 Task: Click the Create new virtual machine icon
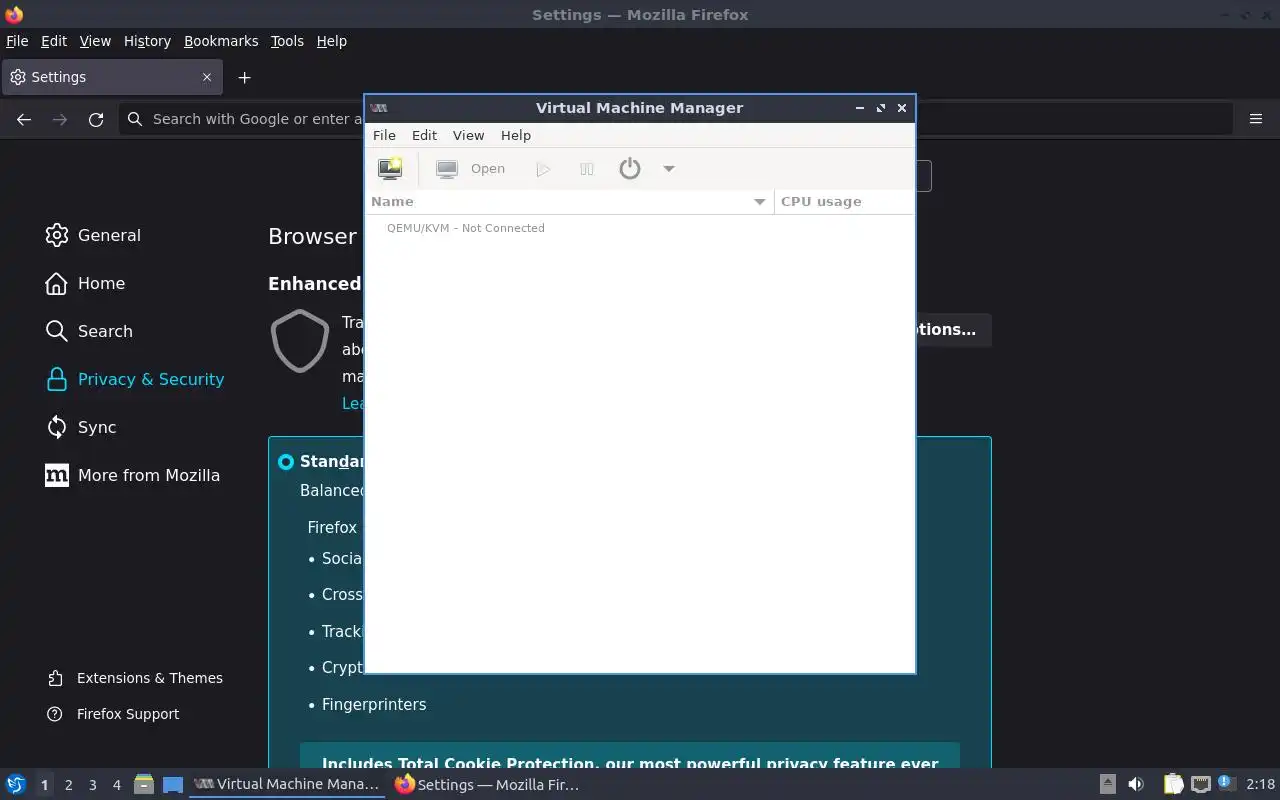pyautogui.click(x=390, y=169)
